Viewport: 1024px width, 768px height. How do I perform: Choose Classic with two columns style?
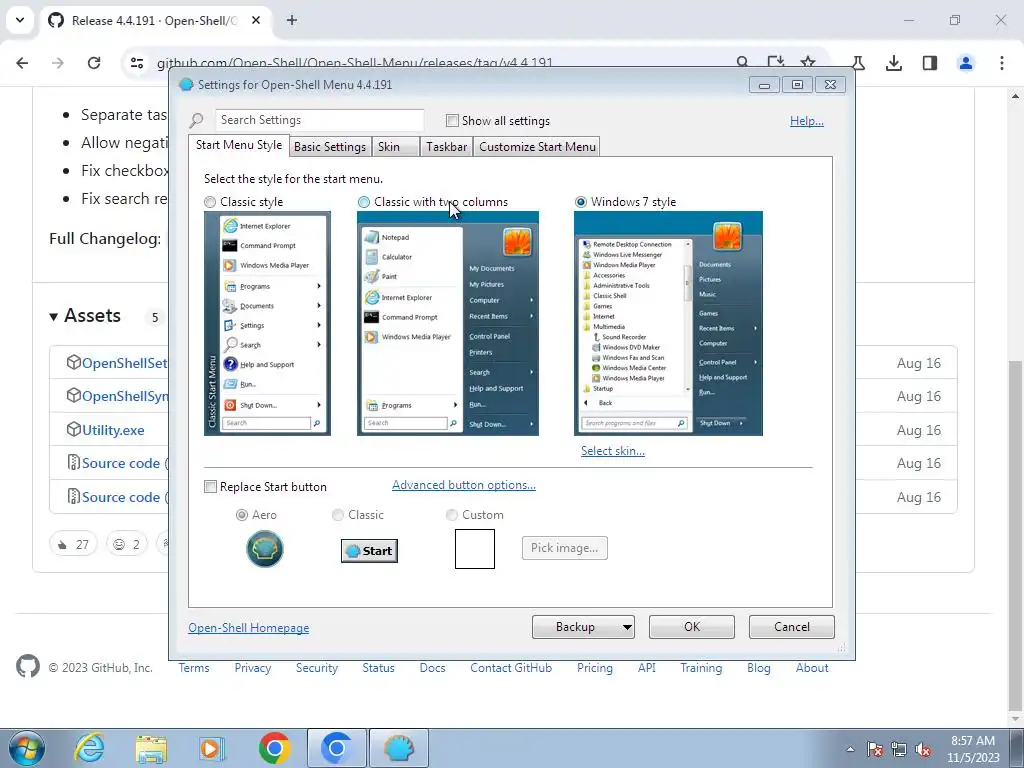point(364,202)
